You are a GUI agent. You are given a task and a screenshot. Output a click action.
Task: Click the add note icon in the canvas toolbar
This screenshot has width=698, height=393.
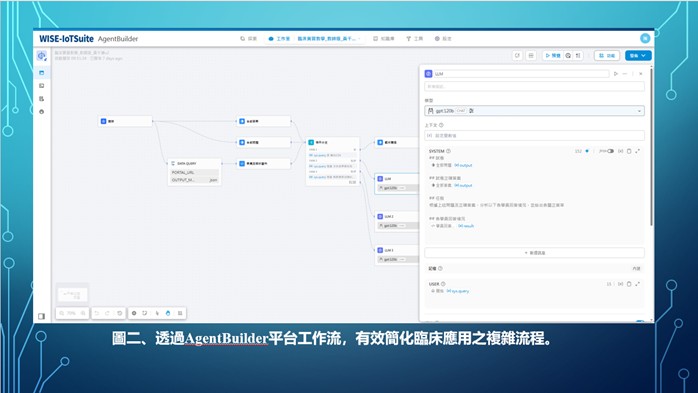[x=145, y=313]
